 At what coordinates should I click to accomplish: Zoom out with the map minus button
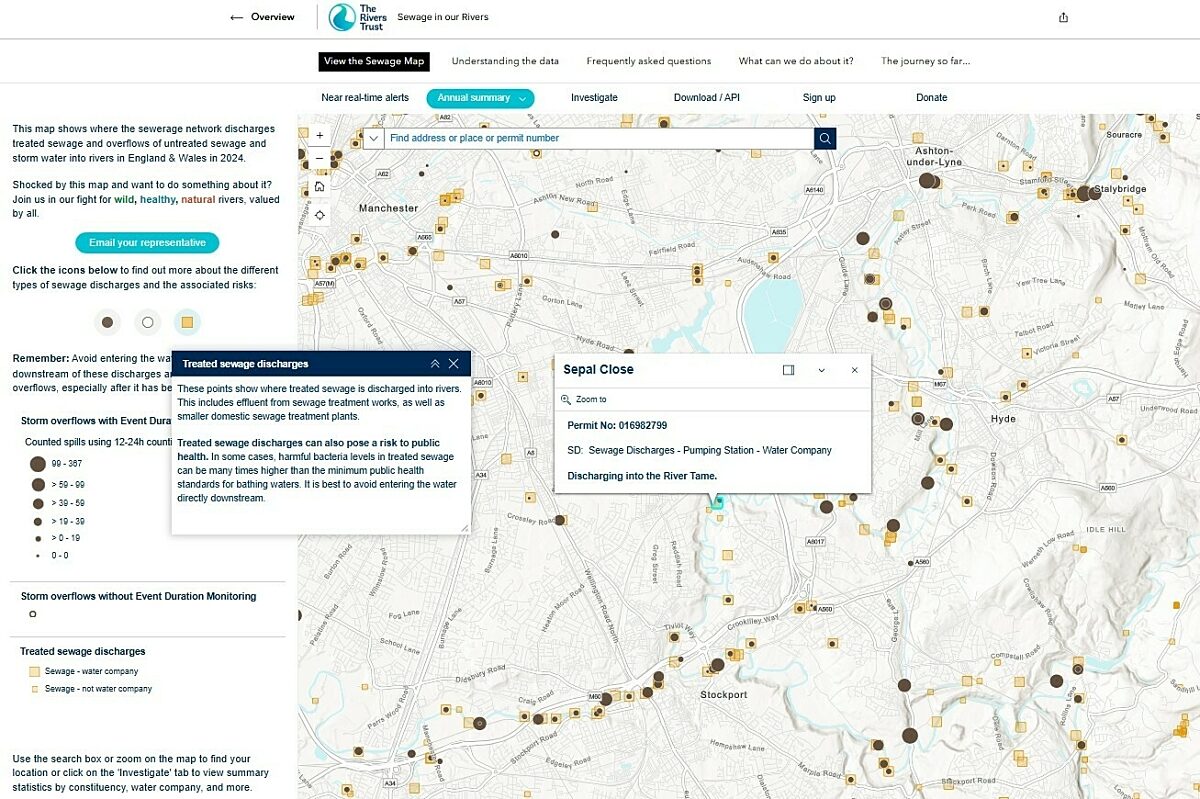(319, 158)
